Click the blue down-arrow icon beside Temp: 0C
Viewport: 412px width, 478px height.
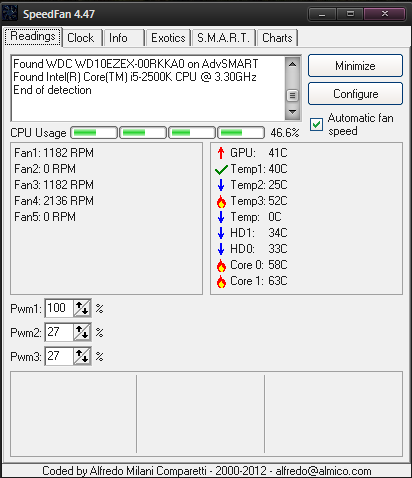[221, 217]
